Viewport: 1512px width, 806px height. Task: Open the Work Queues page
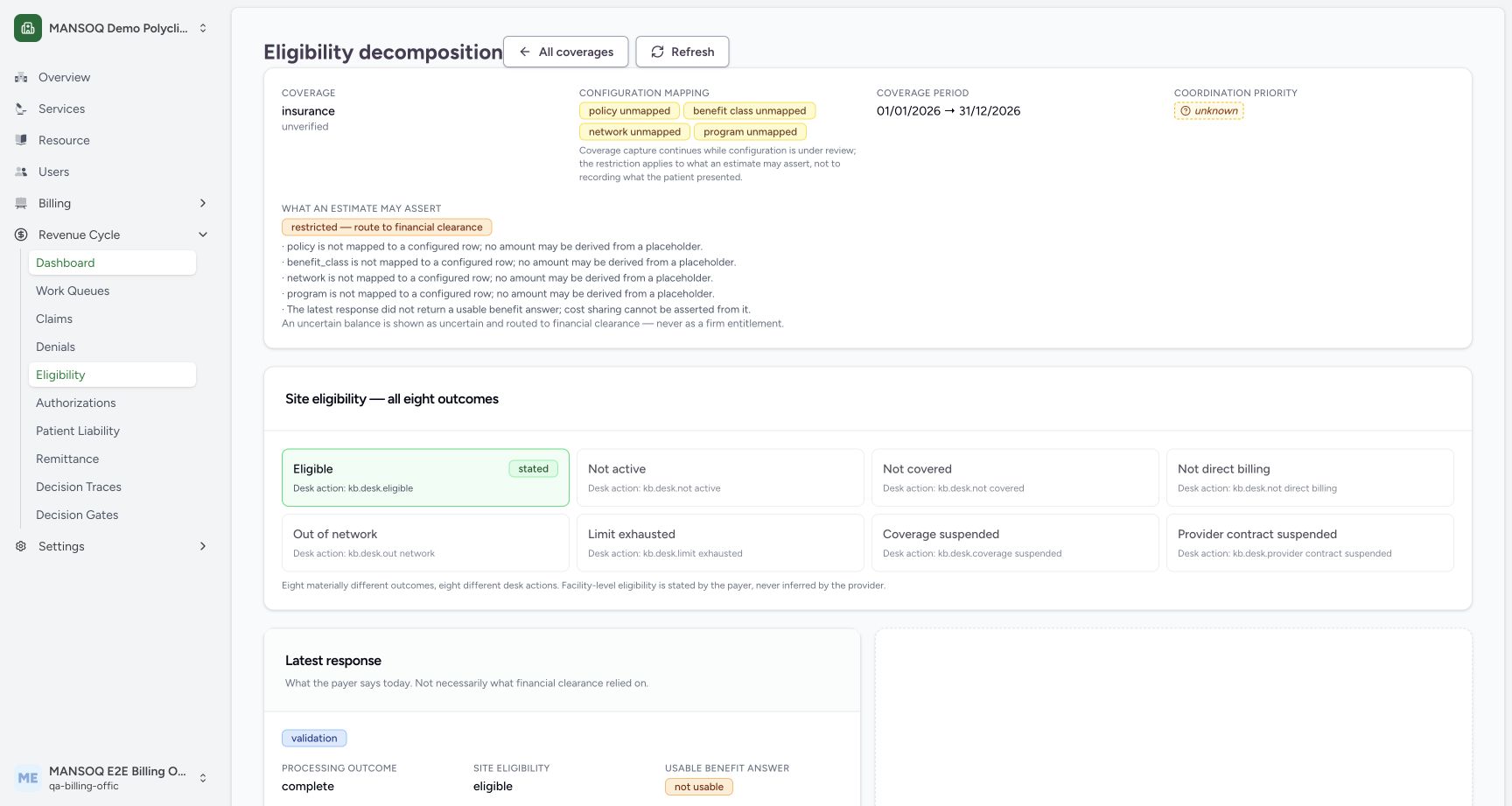112,291
